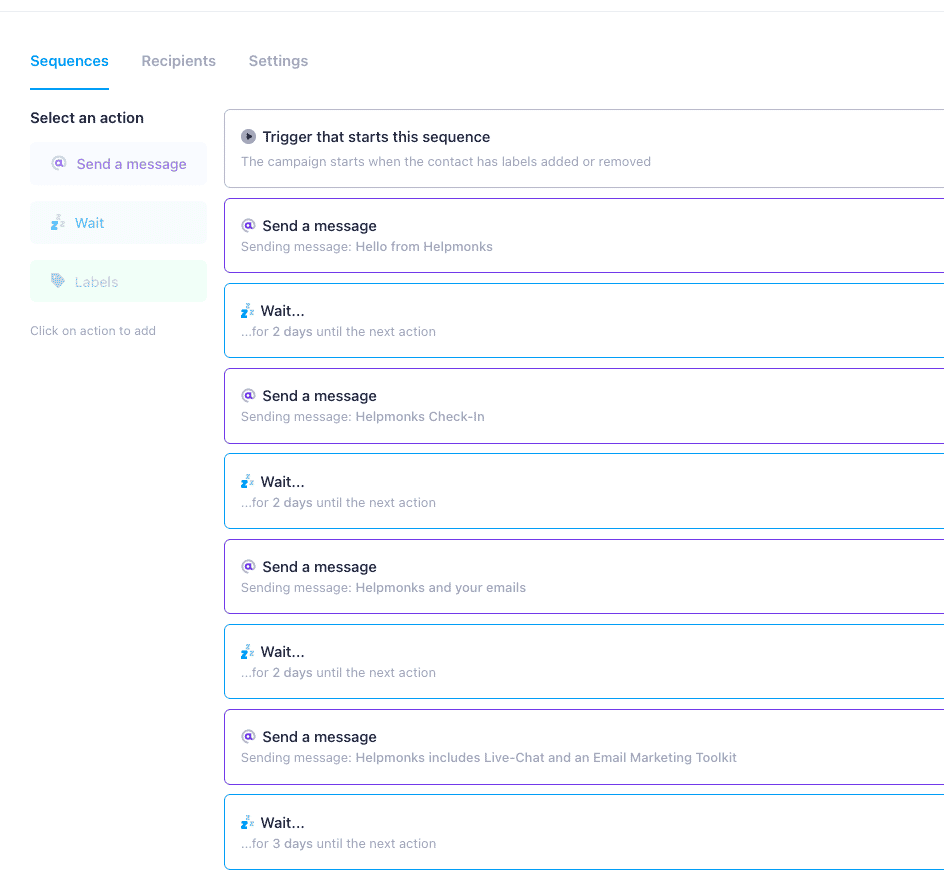Click the tag icon in Labels action button

point(58,280)
